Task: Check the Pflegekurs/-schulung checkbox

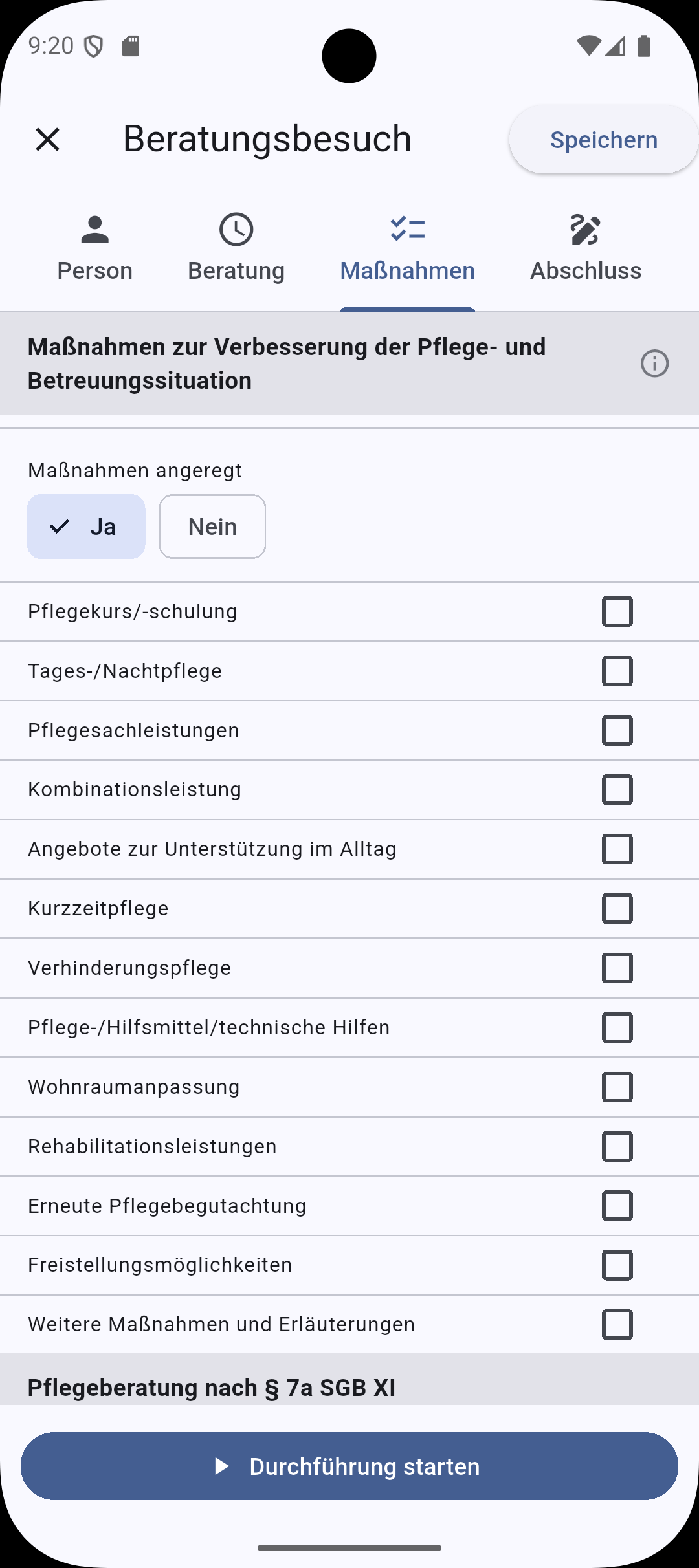Action: pyautogui.click(x=617, y=611)
